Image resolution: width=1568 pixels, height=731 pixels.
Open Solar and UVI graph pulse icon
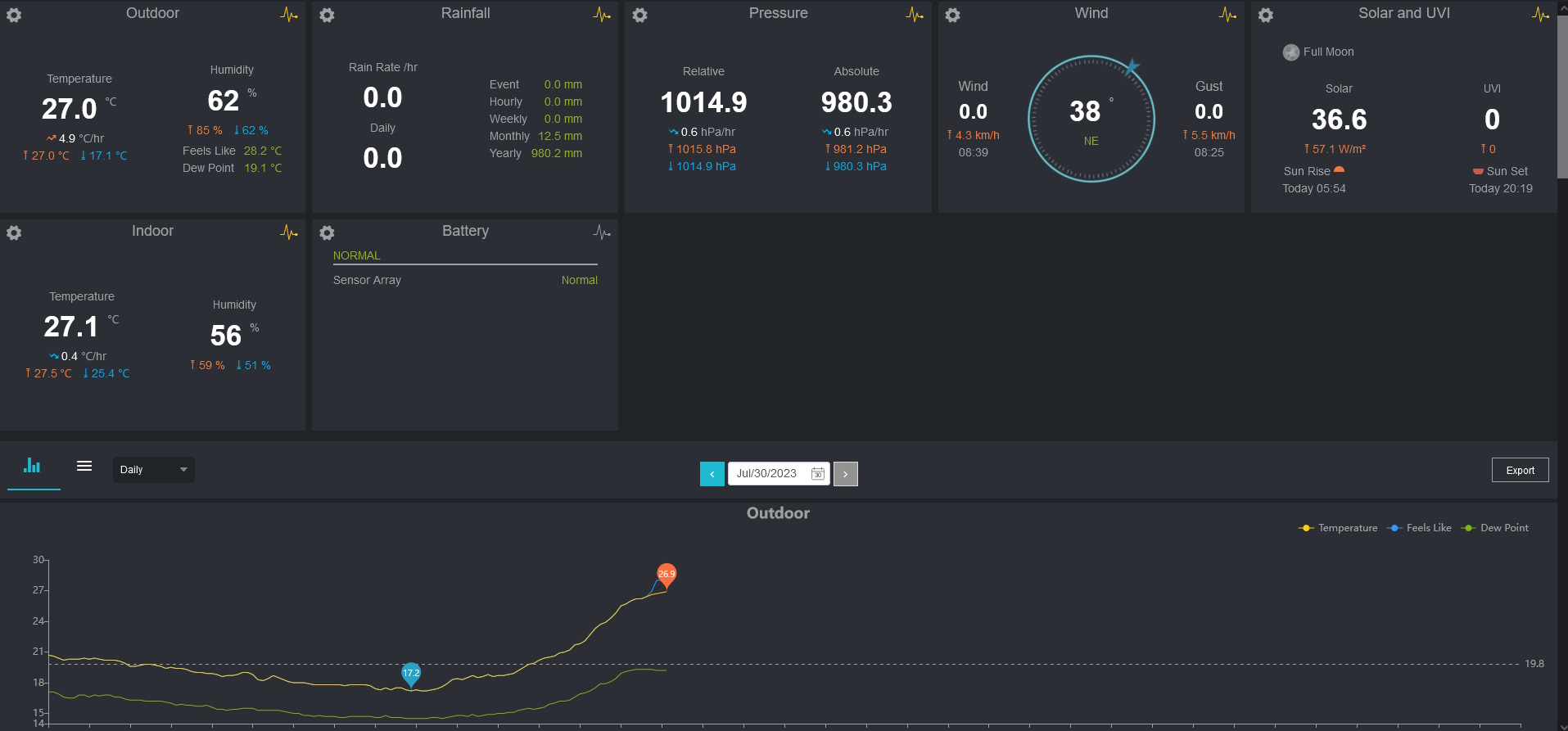pyautogui.click(x=1540, y=15)
